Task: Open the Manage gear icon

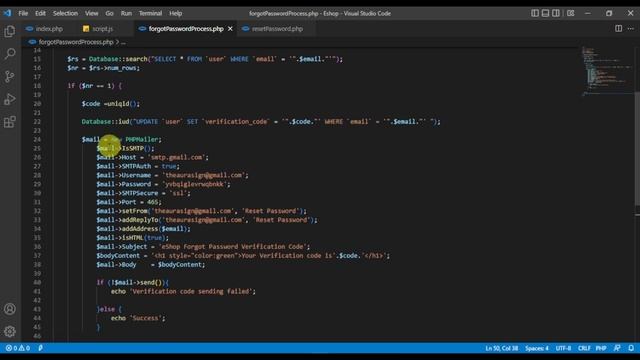Action: (10, 331)
